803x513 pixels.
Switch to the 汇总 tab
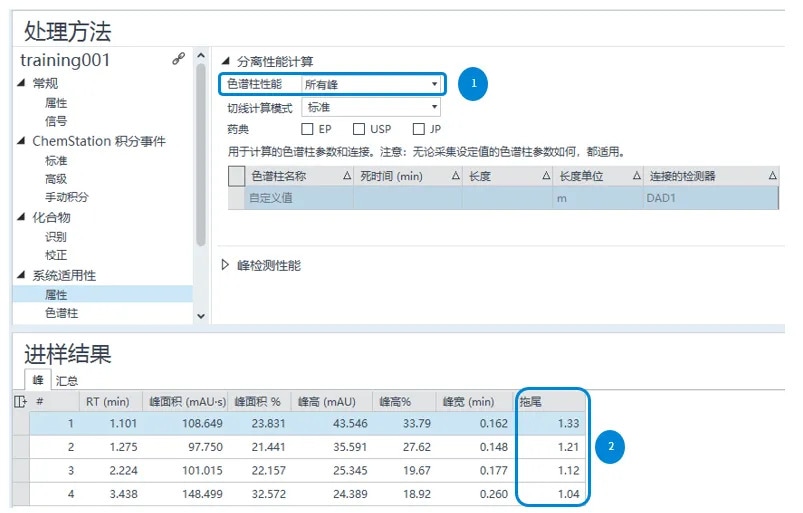tap(67, 381)
